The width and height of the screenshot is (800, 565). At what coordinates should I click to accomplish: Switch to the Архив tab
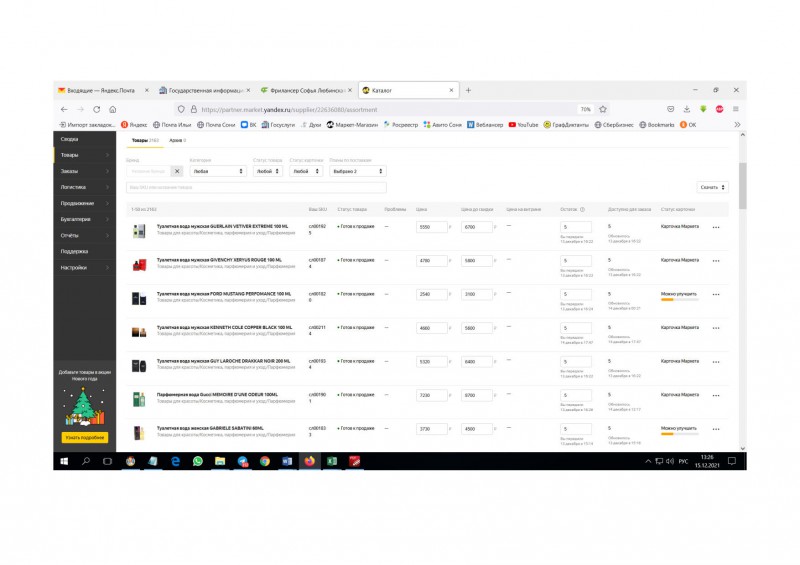pos(178,140)
